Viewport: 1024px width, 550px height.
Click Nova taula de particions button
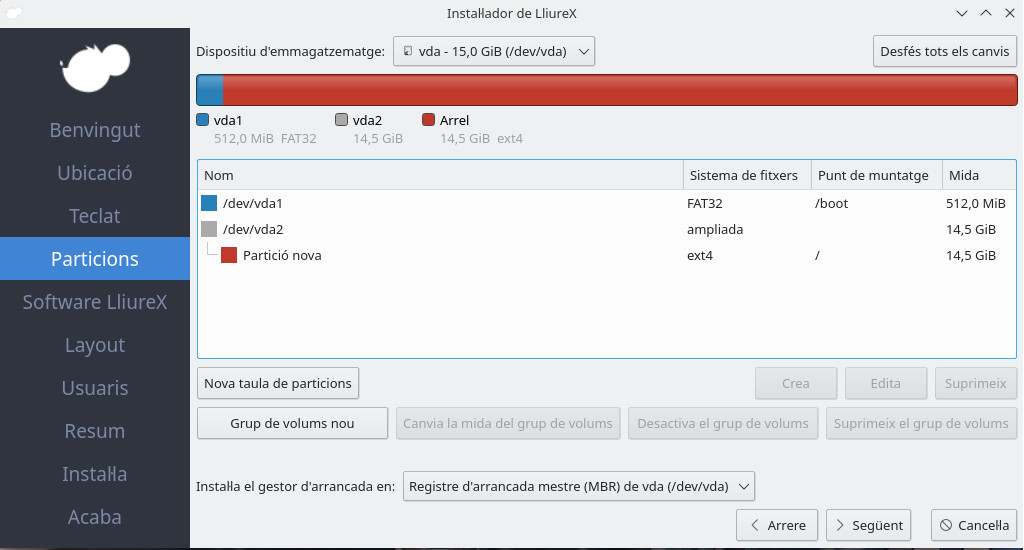(x=278, y=383)
